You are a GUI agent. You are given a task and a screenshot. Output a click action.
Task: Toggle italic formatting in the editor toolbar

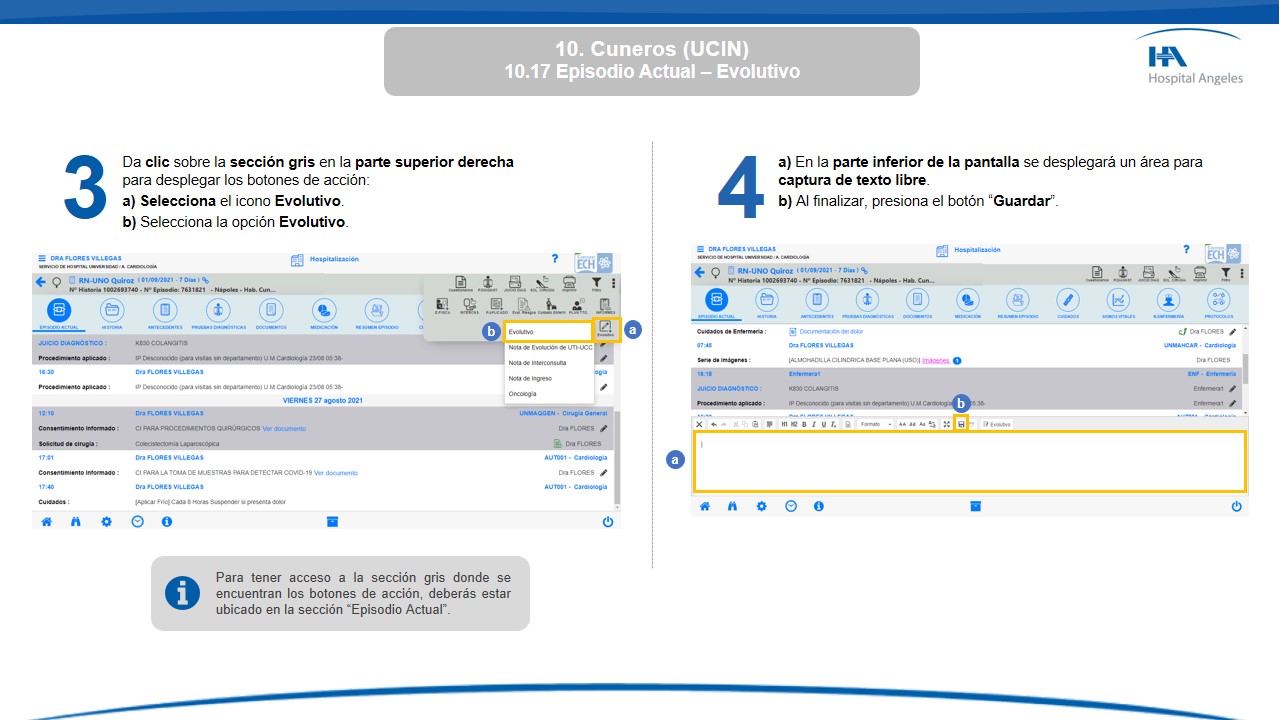coord(812,424)
